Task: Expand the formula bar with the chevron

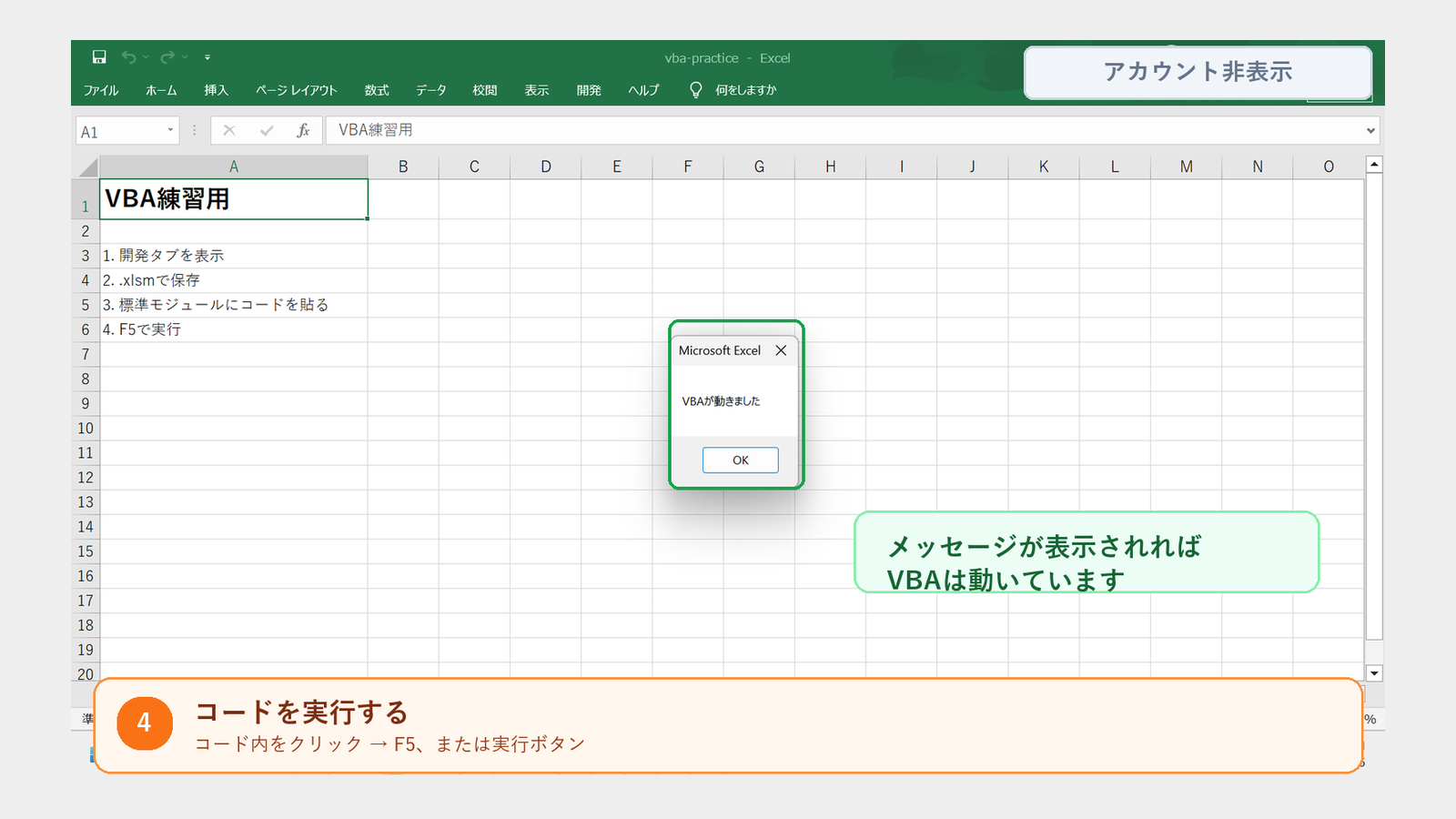Action: click(x=1370, y=131)
